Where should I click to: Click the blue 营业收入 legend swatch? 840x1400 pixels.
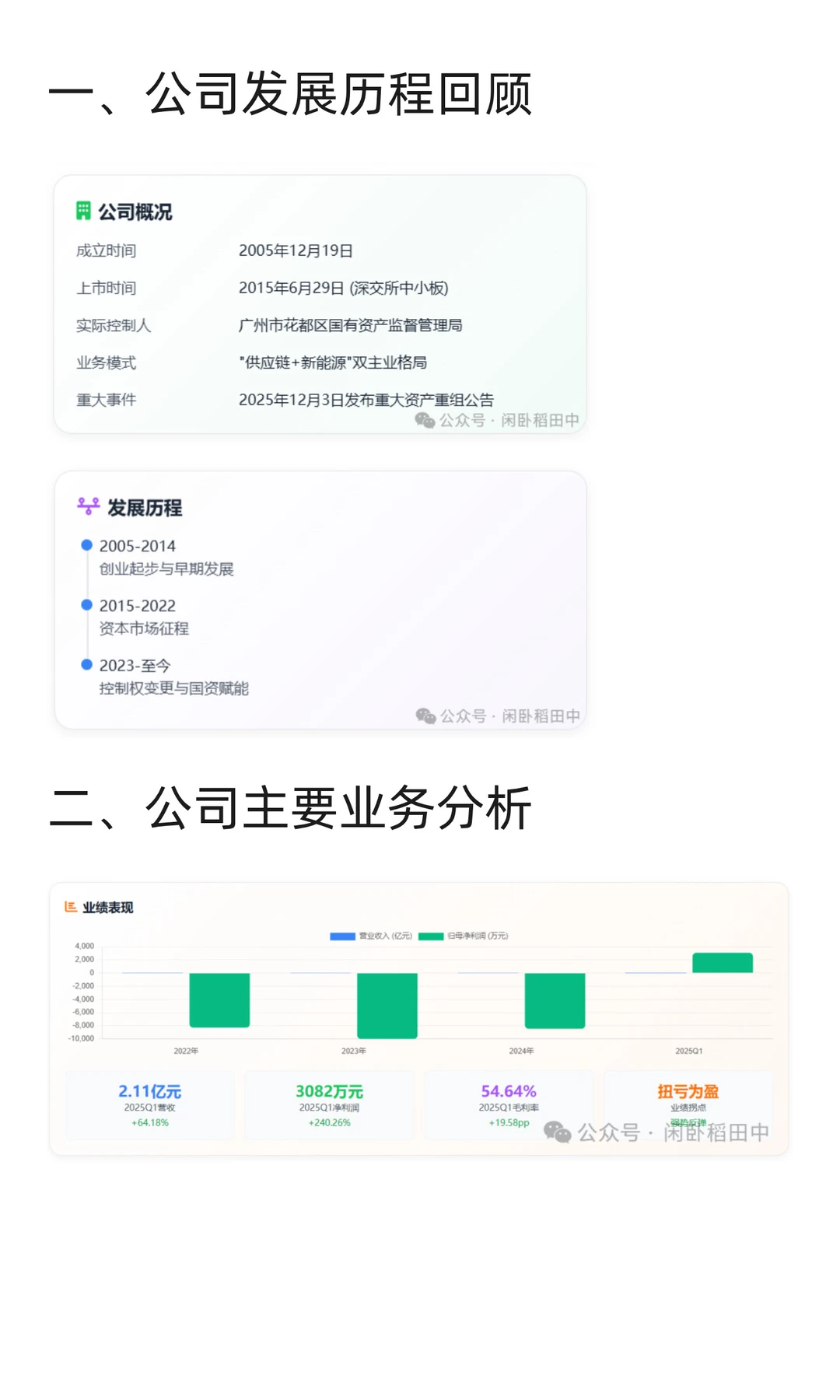[x=342, y=936]
